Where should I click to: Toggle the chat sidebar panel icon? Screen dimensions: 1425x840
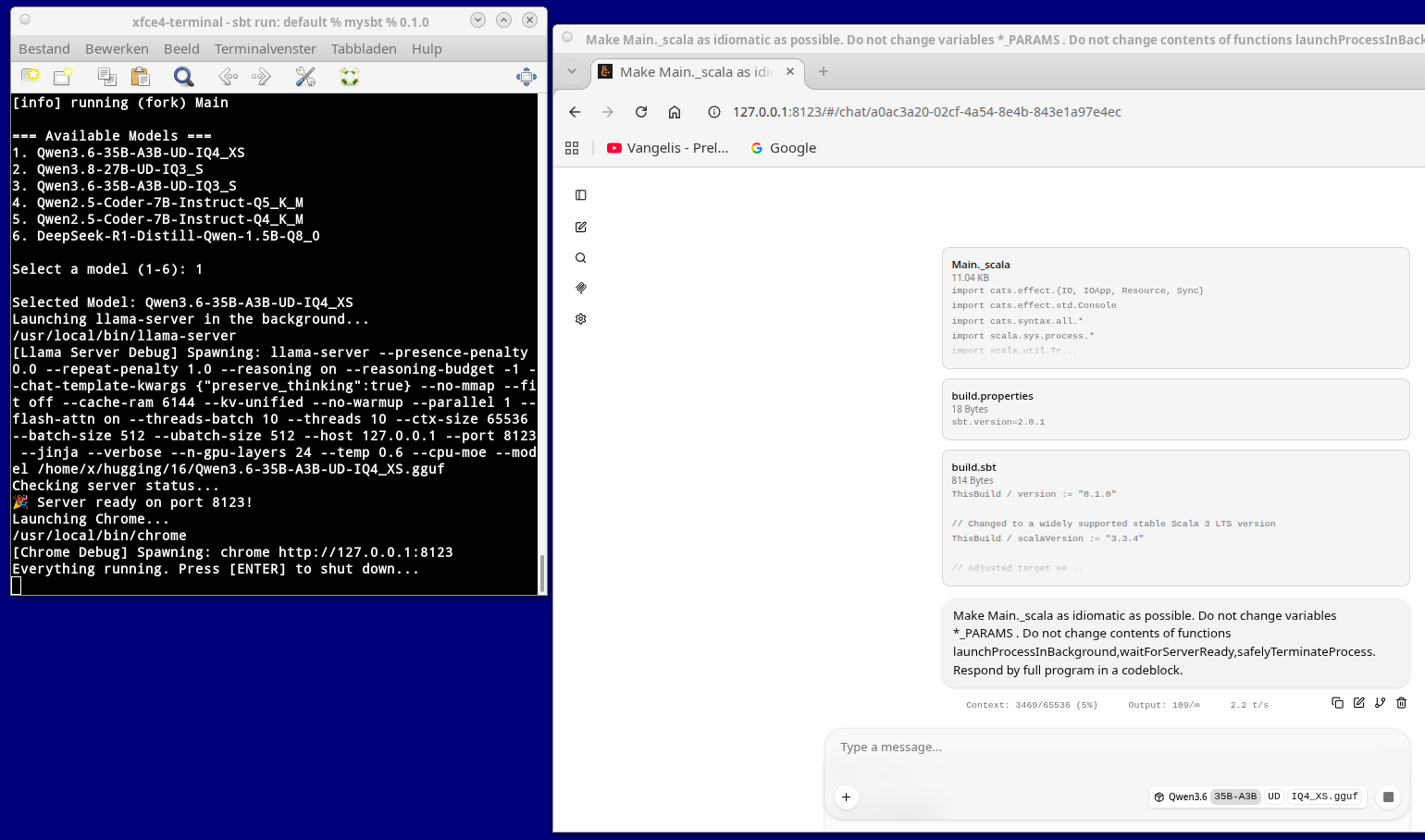click(581, 195)
